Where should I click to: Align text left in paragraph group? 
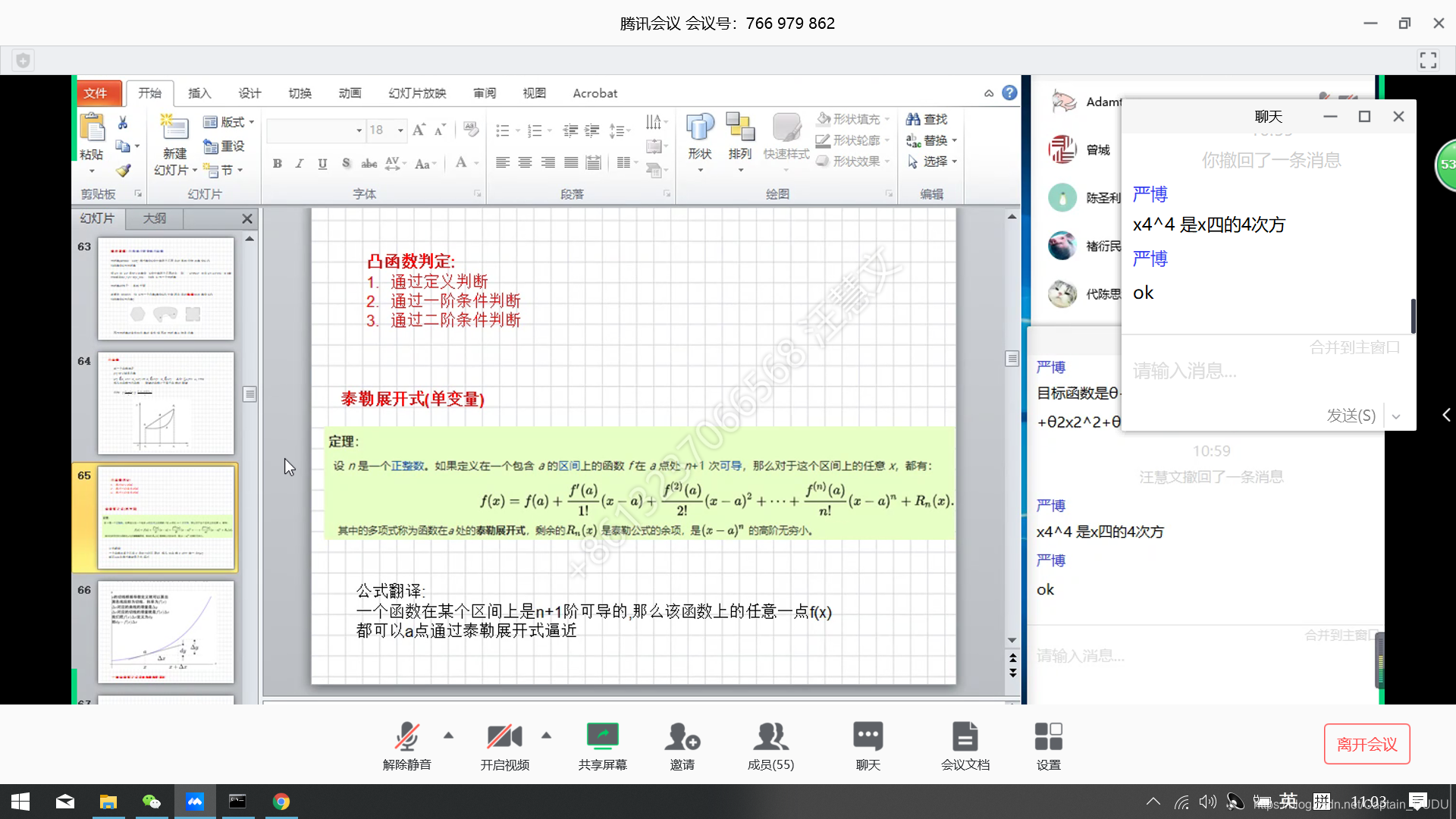click(x=503, y=162)
